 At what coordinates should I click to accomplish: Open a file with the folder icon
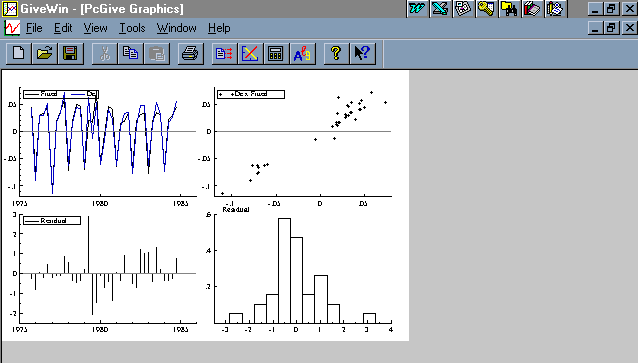pos(44,53)
